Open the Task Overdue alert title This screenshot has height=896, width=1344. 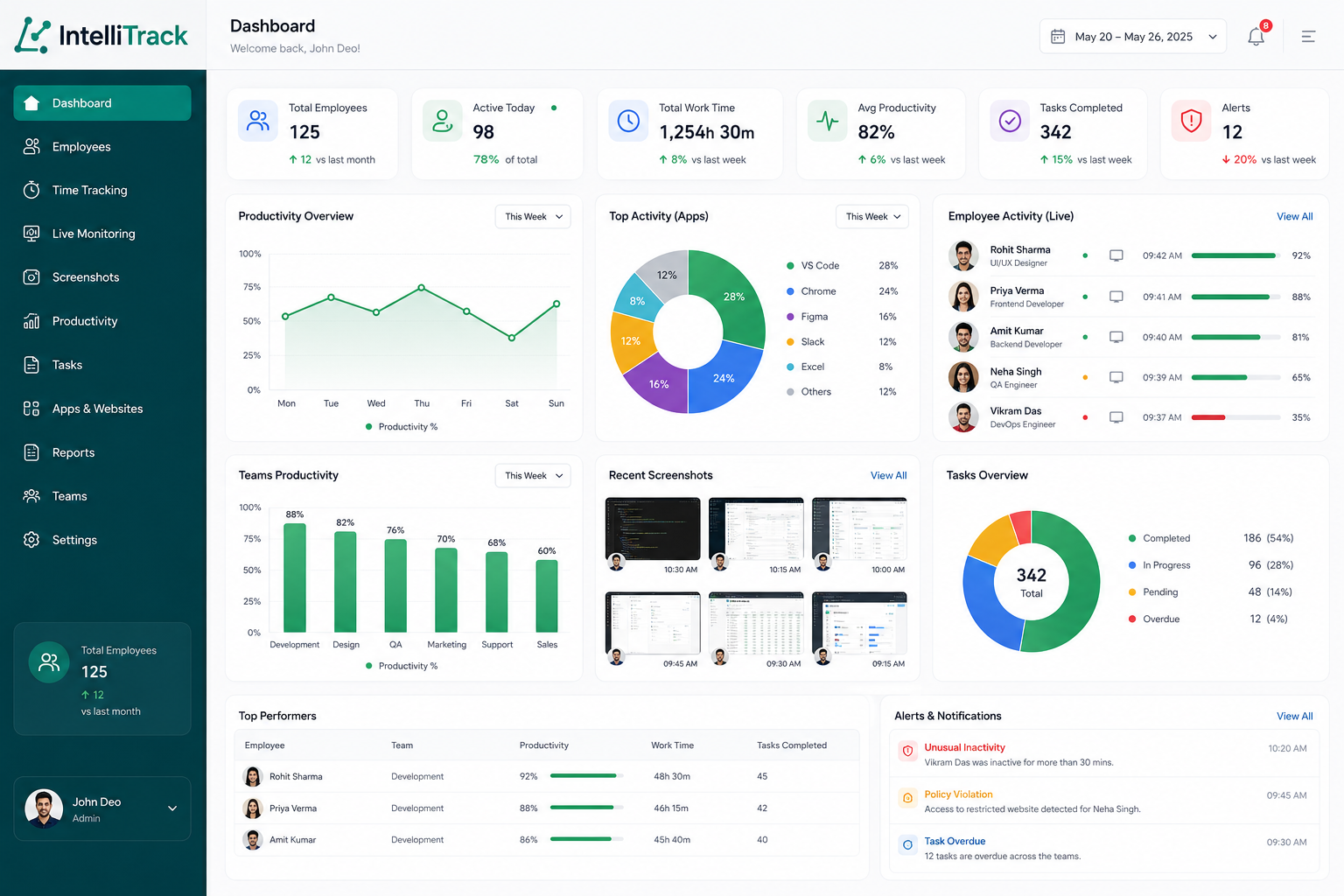955,841
